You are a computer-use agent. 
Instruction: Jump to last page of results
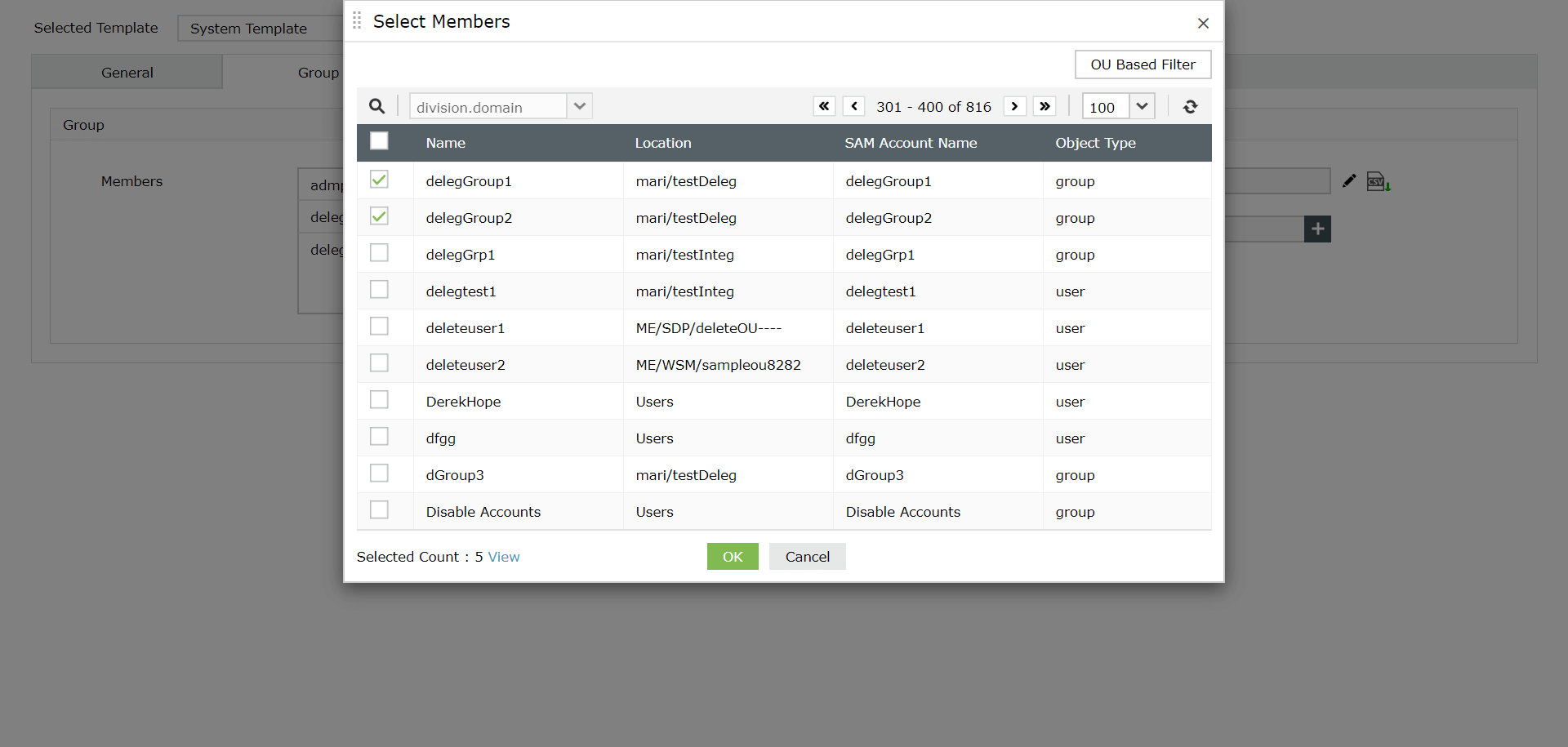1045,106
